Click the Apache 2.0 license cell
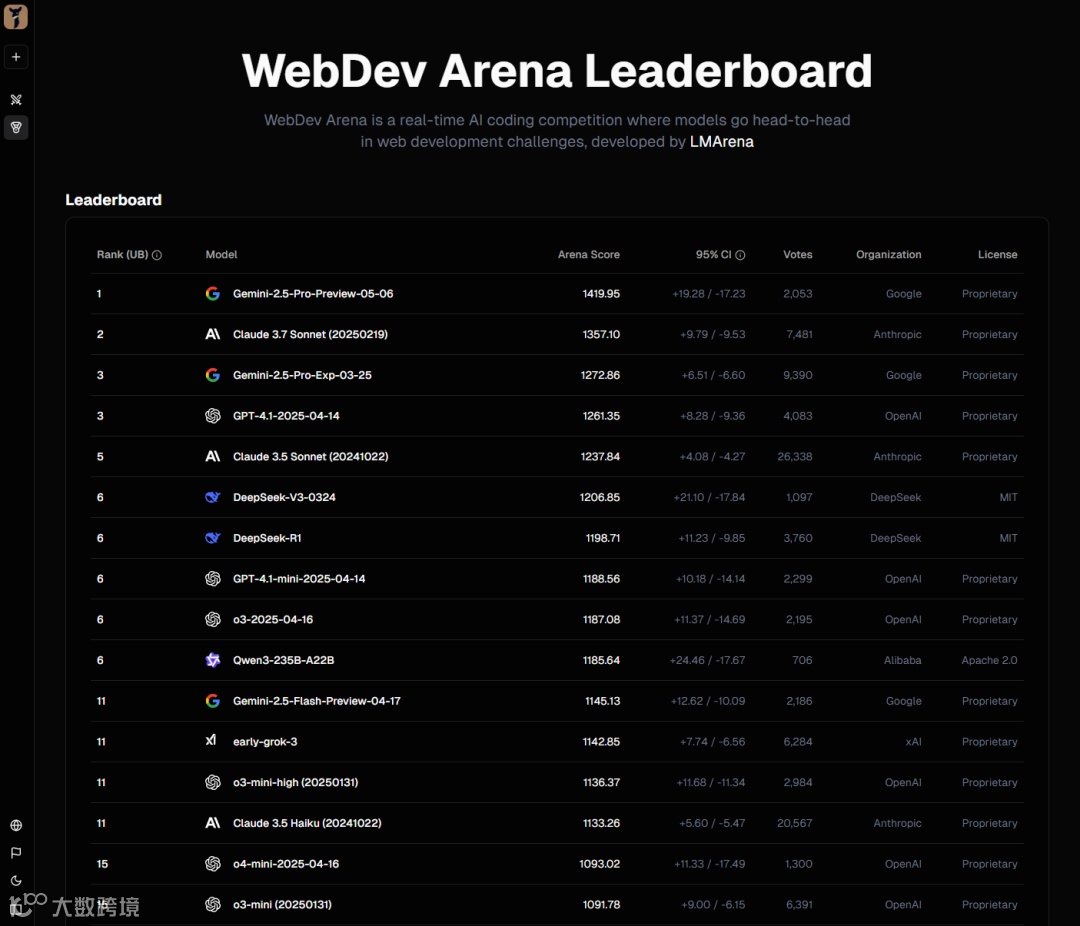The height and width of the screenshot is (926, 1080). [x=989, y=660]
